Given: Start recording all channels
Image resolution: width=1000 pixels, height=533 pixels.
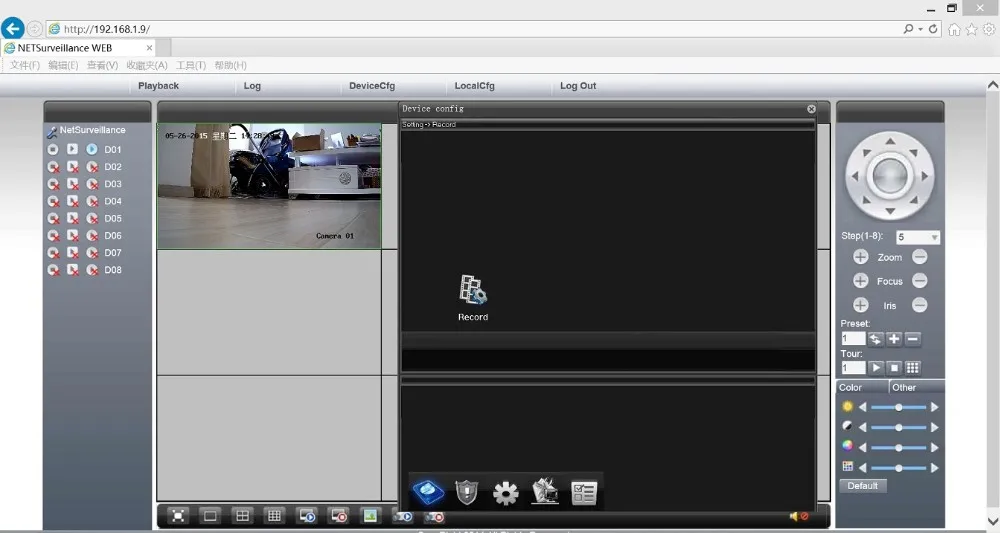Looking at the screenshot, I should coord(402,516).
